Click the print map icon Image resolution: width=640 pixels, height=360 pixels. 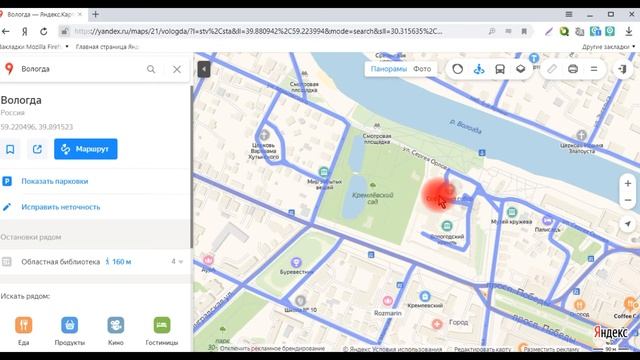tap(573, 69)
